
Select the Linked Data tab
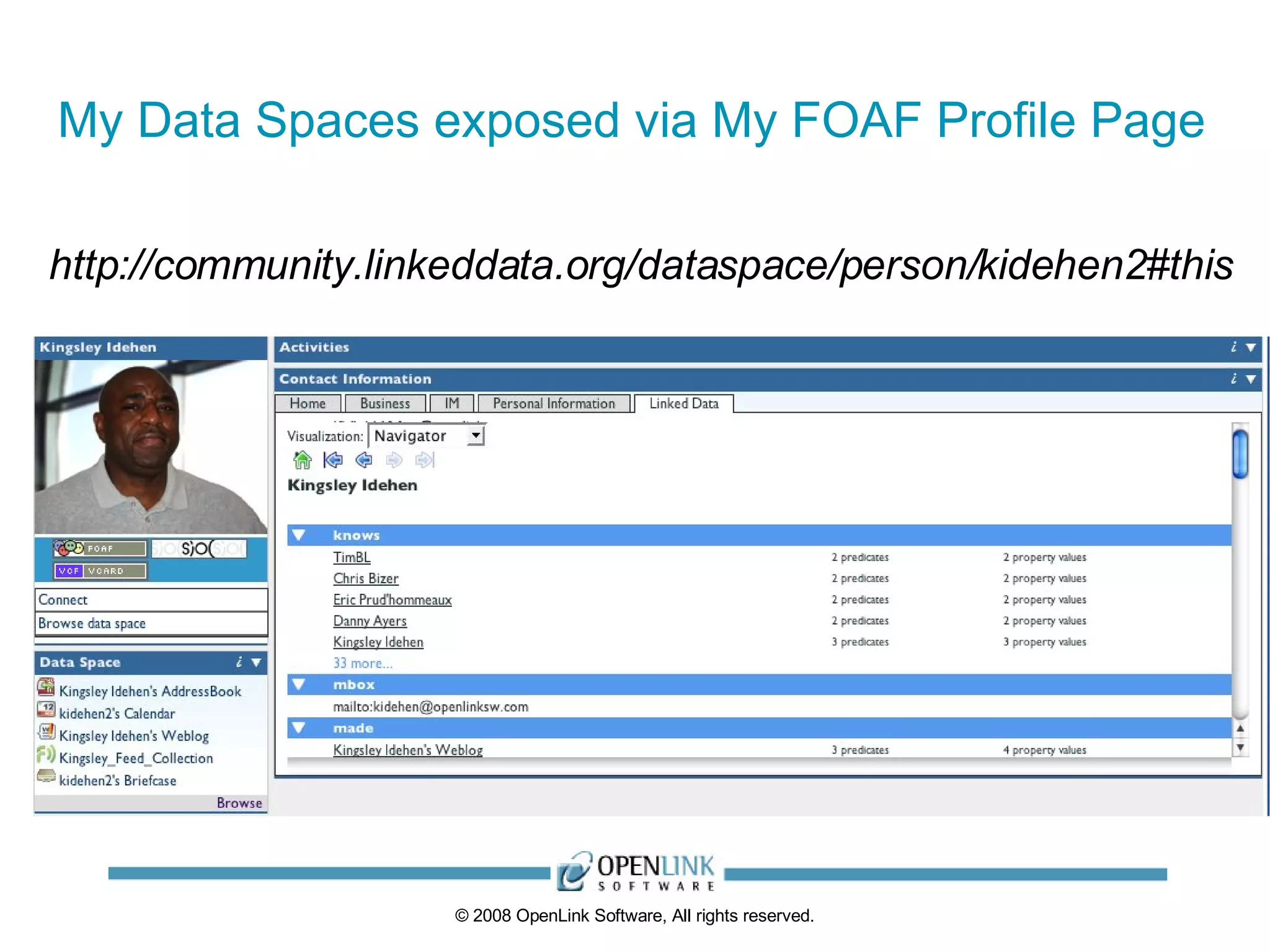coord(684,403)
